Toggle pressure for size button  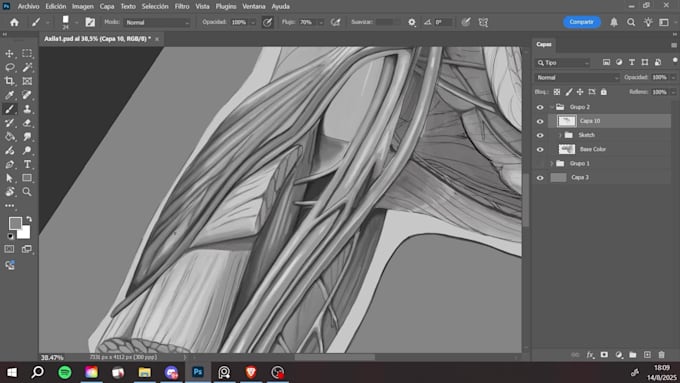[x=466, y=22]
